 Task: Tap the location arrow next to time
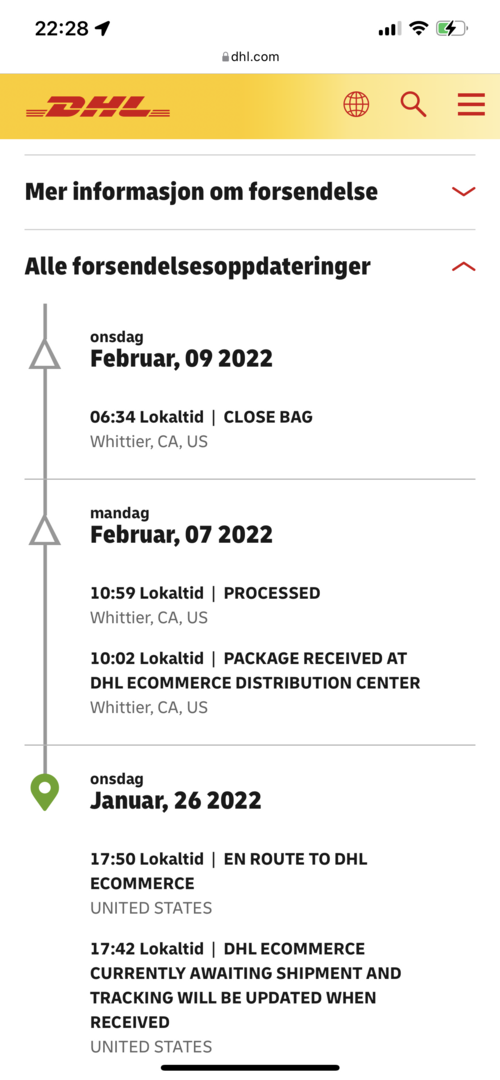(103, 28)
